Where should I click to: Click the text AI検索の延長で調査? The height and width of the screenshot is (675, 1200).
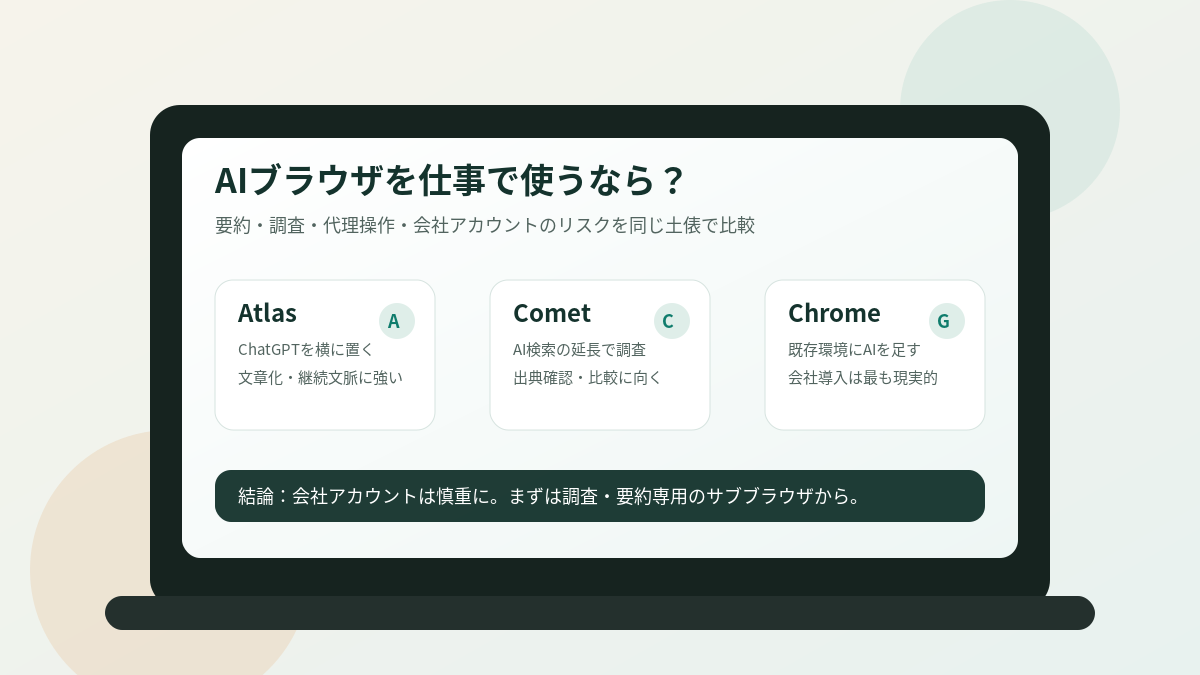pyautogui.click(x=579, y=350)
